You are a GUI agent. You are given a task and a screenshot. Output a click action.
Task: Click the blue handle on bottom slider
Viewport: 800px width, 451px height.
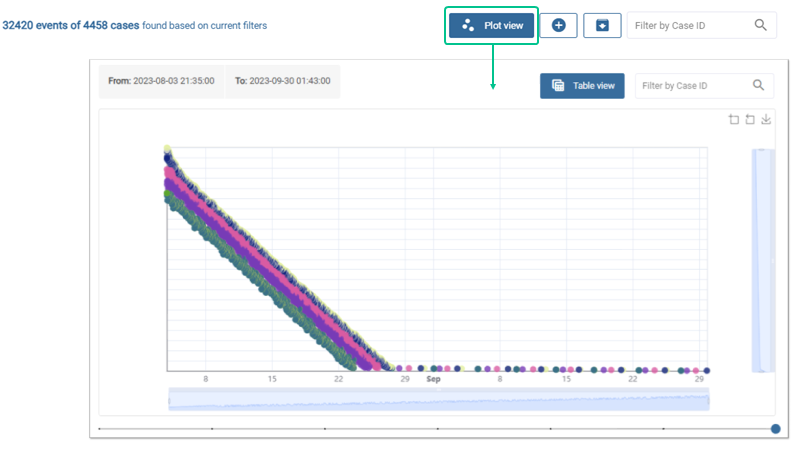776,429
